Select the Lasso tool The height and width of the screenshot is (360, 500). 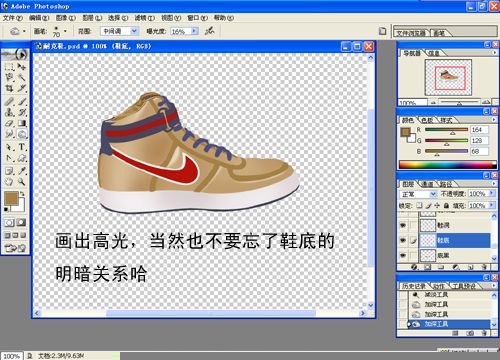[9, 77]
